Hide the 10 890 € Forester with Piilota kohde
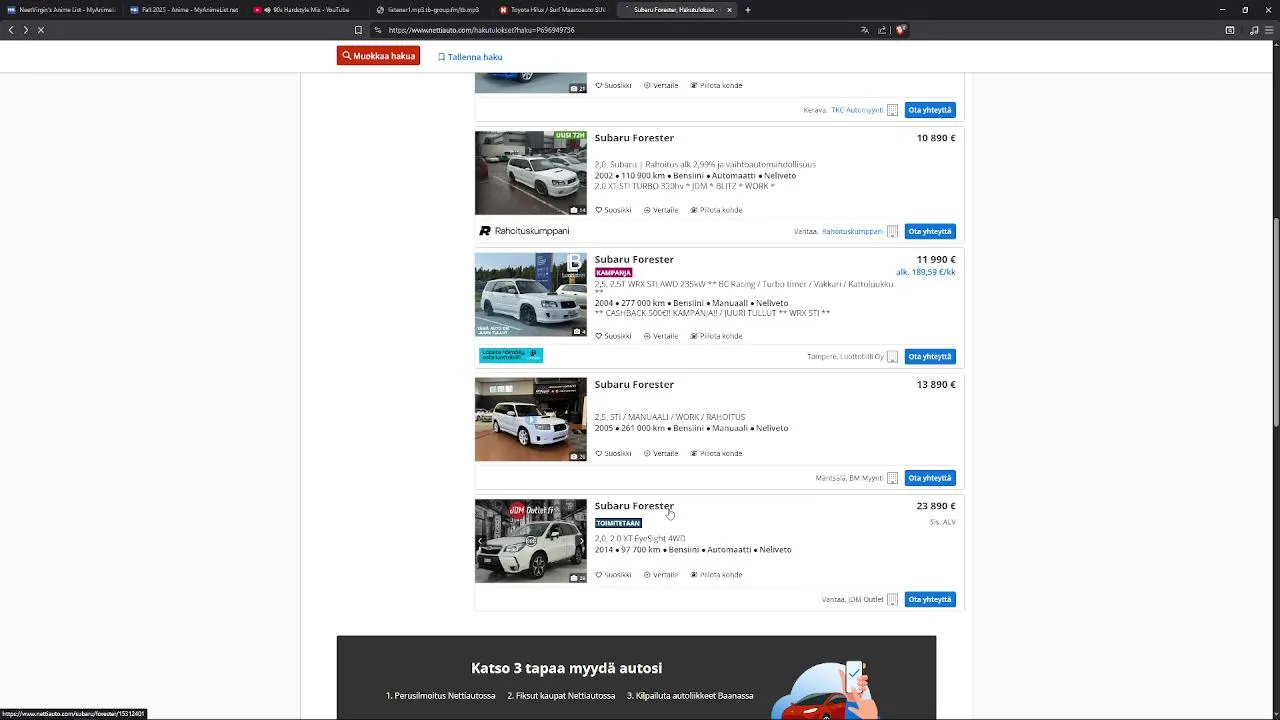Image resolution: width=1280 pixels, height=720 pixels. click(x=716, y=210)
